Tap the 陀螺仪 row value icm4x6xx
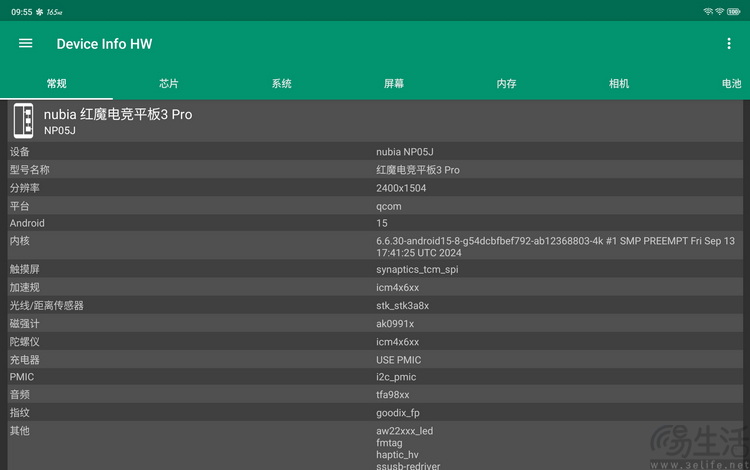 coord(397,342)
